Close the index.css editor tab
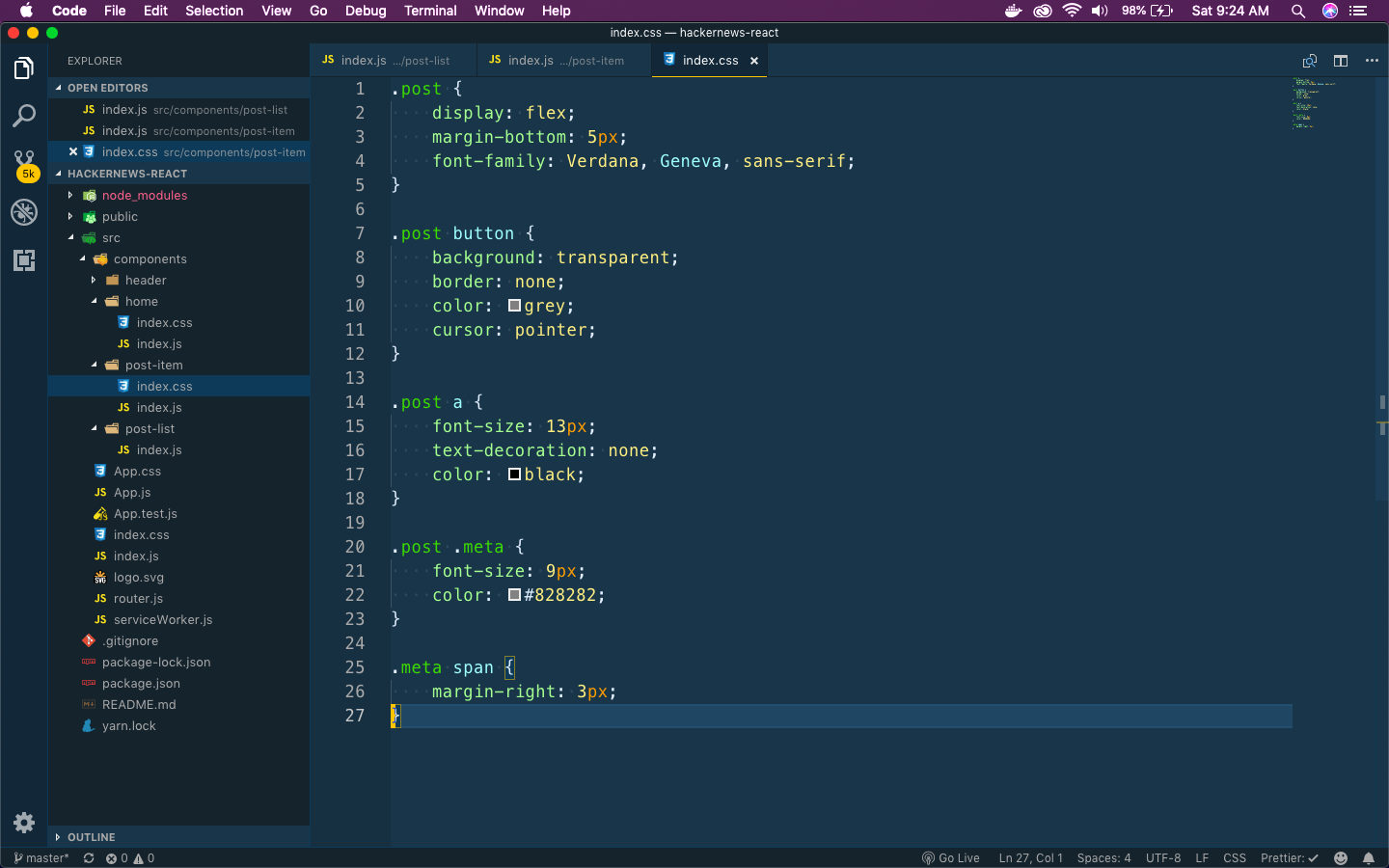 tap(754, 61)
